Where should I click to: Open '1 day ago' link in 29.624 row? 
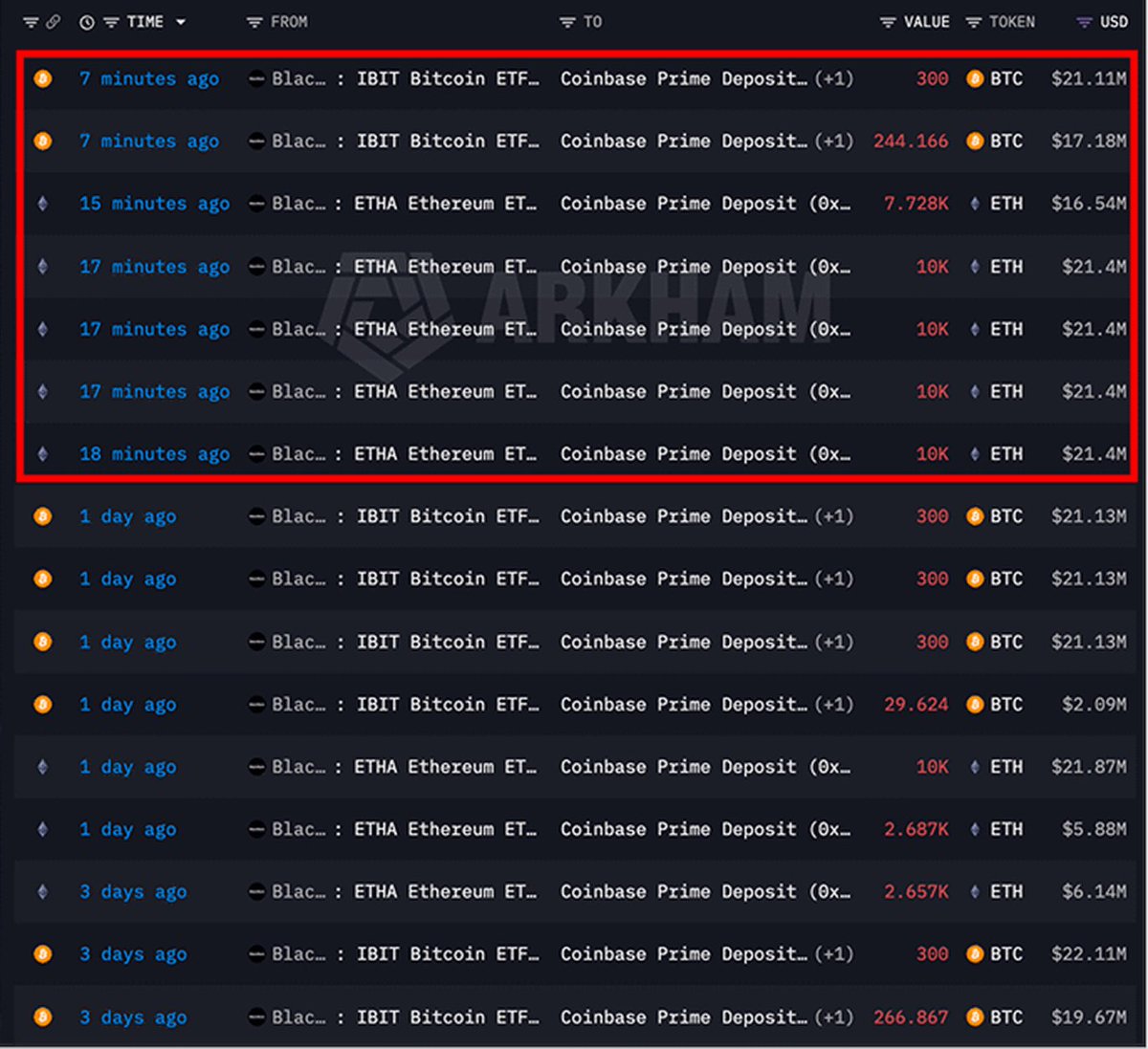pos(128,705)
